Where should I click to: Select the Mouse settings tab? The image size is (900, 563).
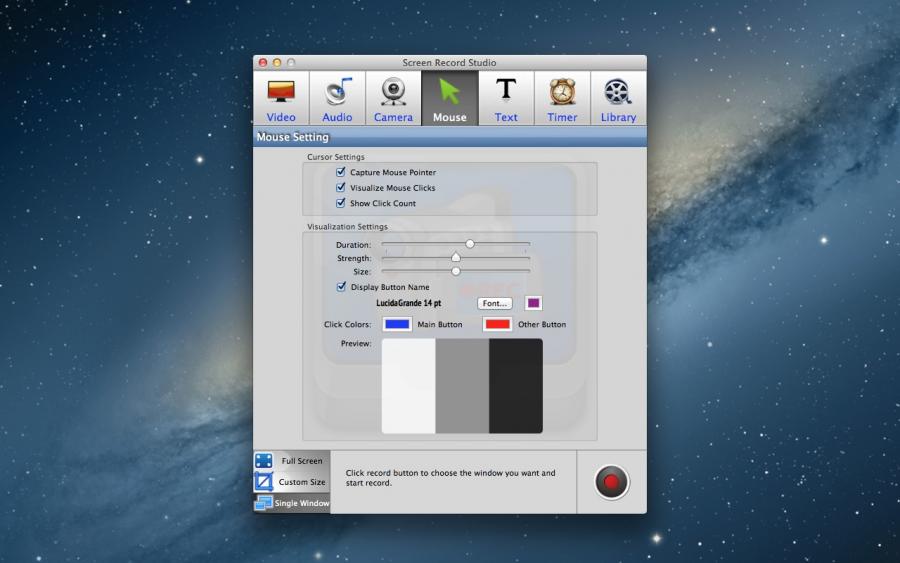[x=449, y=98]
